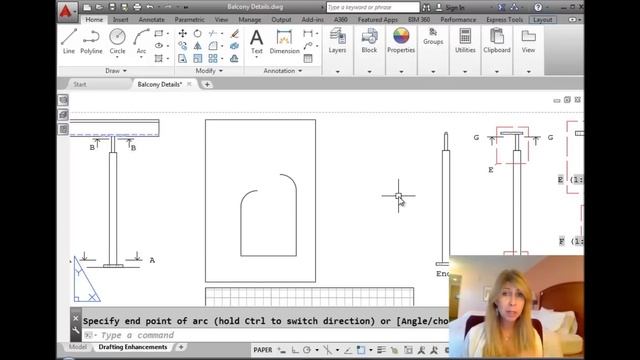Select the Polyline tool
The height and width of the screenshot is (360, 640).
coord(91,41)
